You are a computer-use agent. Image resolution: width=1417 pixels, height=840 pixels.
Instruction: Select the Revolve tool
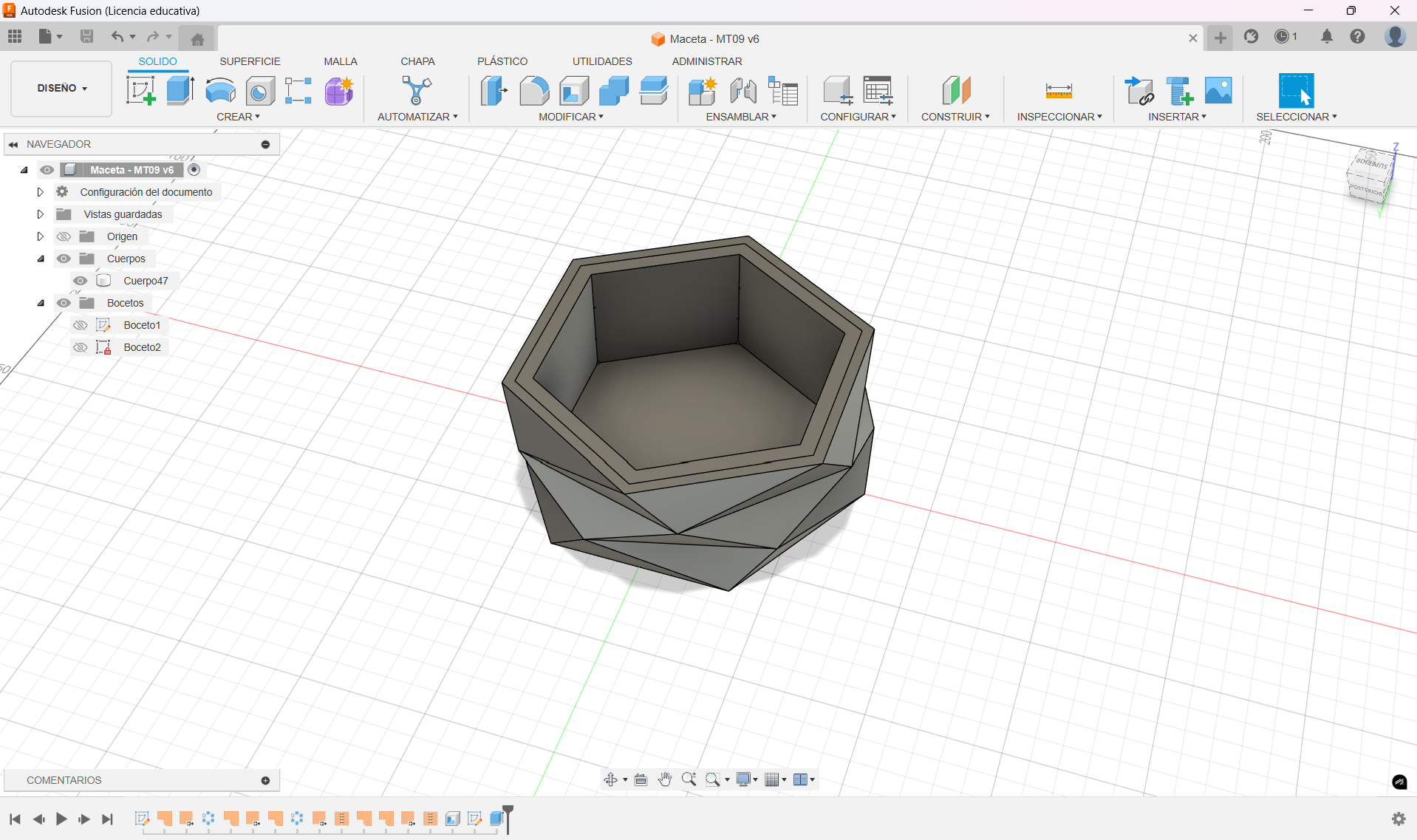[x=220, y=91]
